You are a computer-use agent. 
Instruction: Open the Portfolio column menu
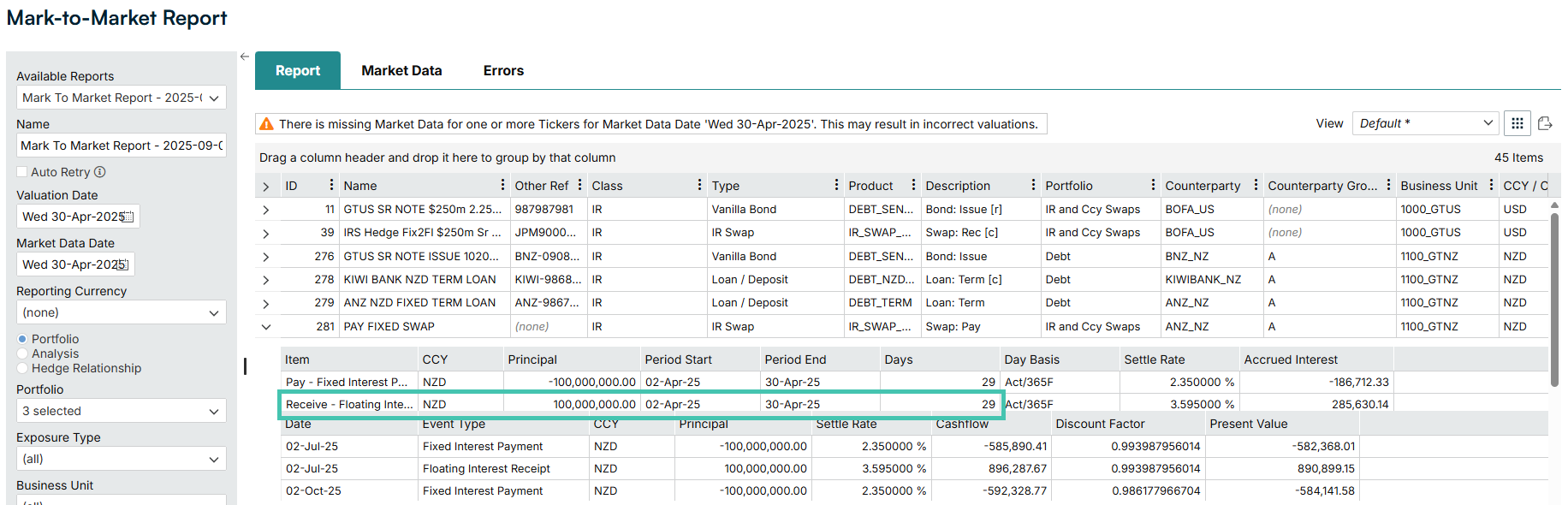(x=1153, y=185)
